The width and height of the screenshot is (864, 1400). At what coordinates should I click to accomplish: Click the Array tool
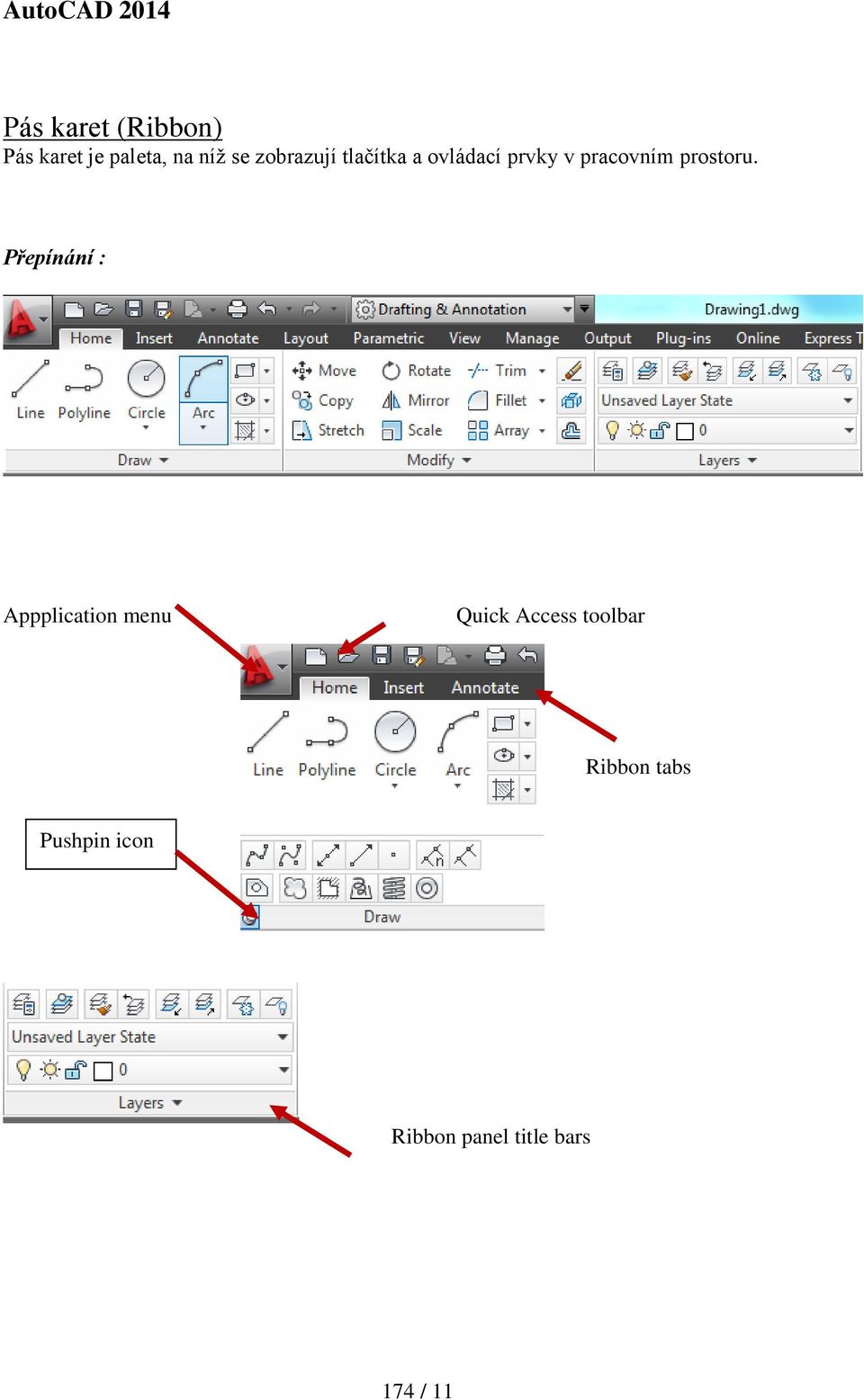[x=499, y=431]
